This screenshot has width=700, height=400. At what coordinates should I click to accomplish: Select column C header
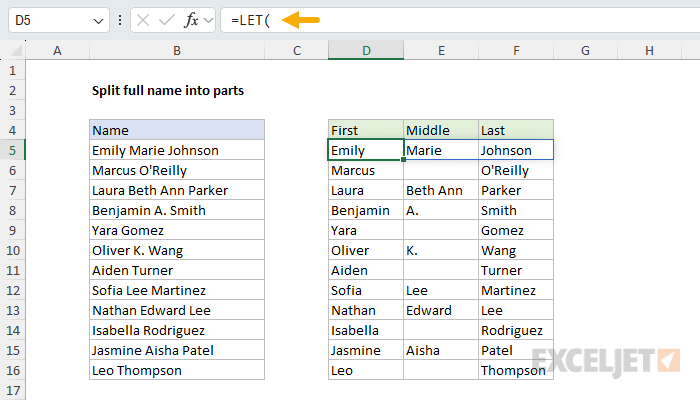coord(296,50)
